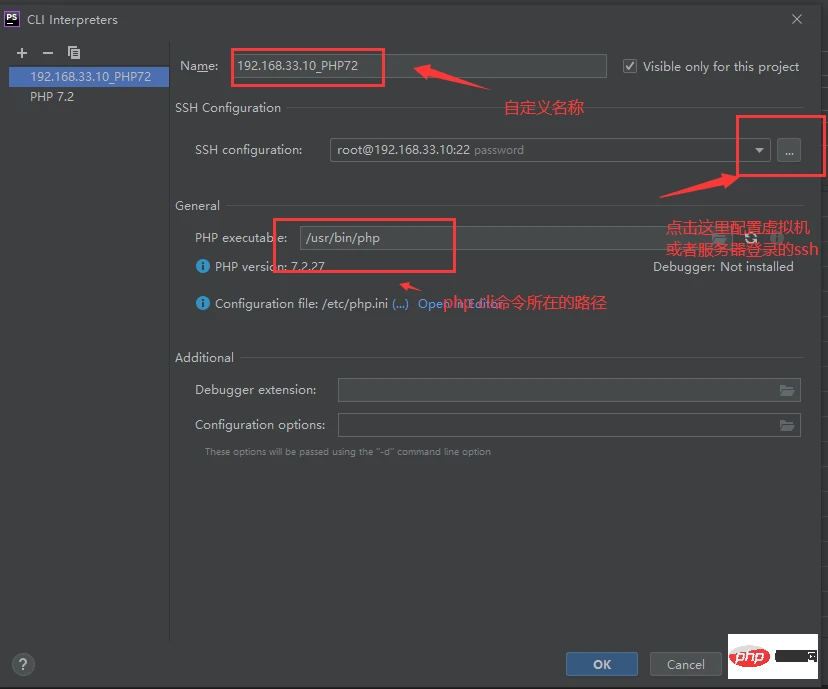
Task: Add a new CLI interpreter with plus icon
Action: pos(22,52)
